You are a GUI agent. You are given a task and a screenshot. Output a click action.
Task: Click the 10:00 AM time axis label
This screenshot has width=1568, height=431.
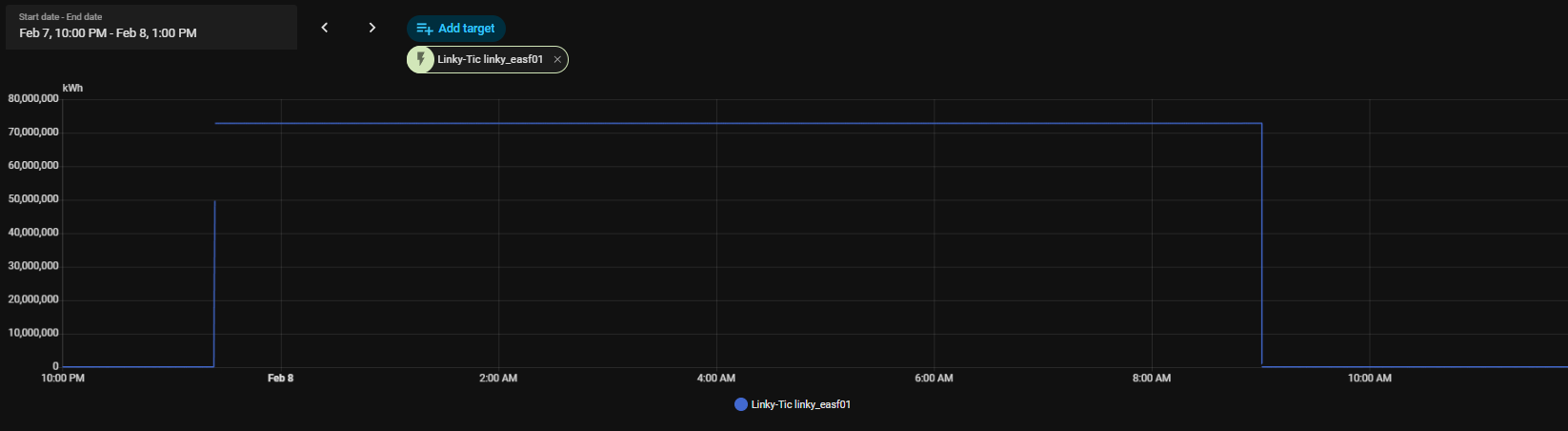1369,379
